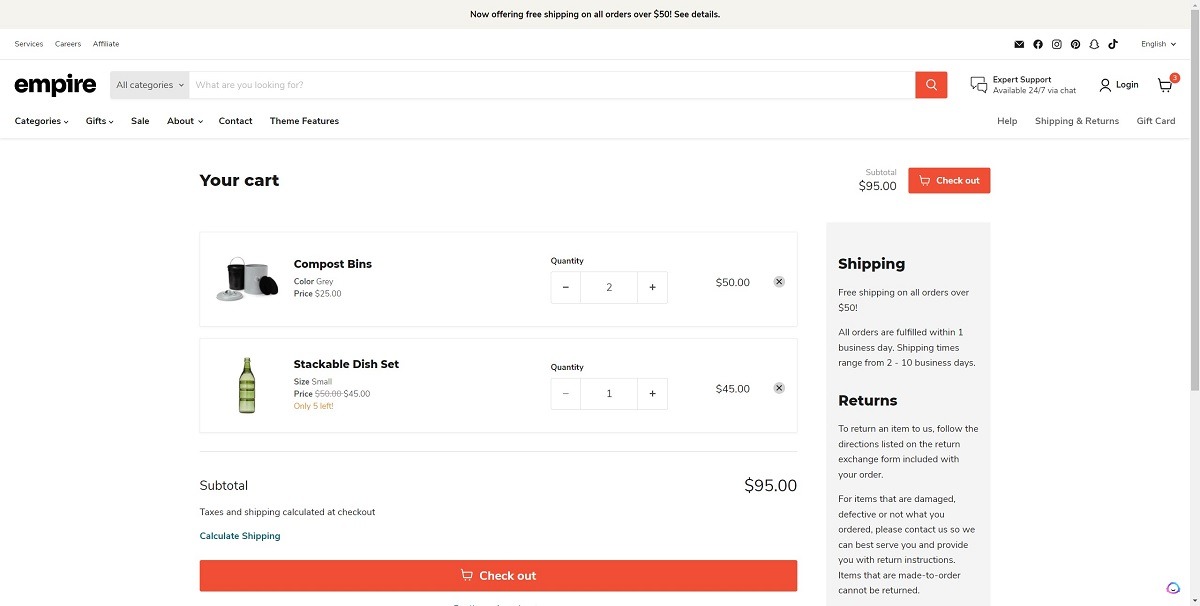Expand the Categories navigation menu
The height and width of the screenshot is (606, 1200).
click(40, 120)
